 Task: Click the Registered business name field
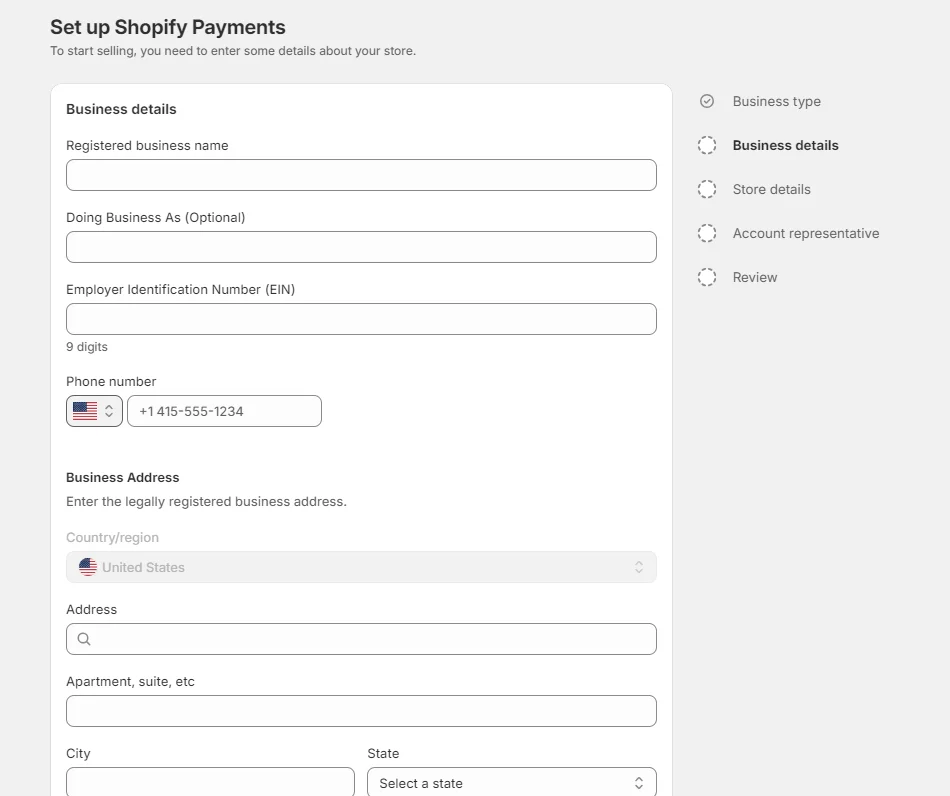361,175
